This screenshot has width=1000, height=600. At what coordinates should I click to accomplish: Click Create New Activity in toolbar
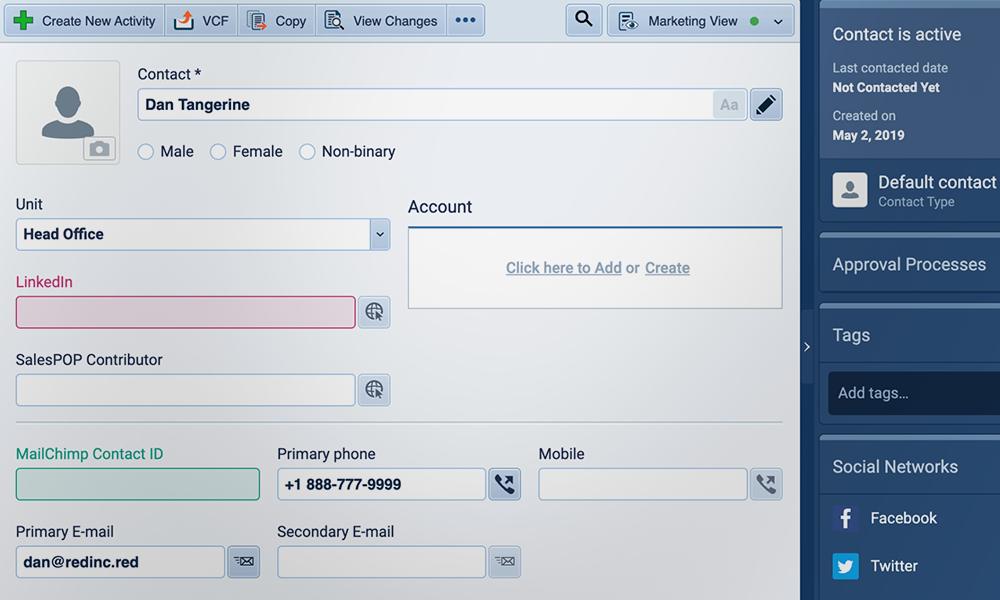(x=85, y=21)
